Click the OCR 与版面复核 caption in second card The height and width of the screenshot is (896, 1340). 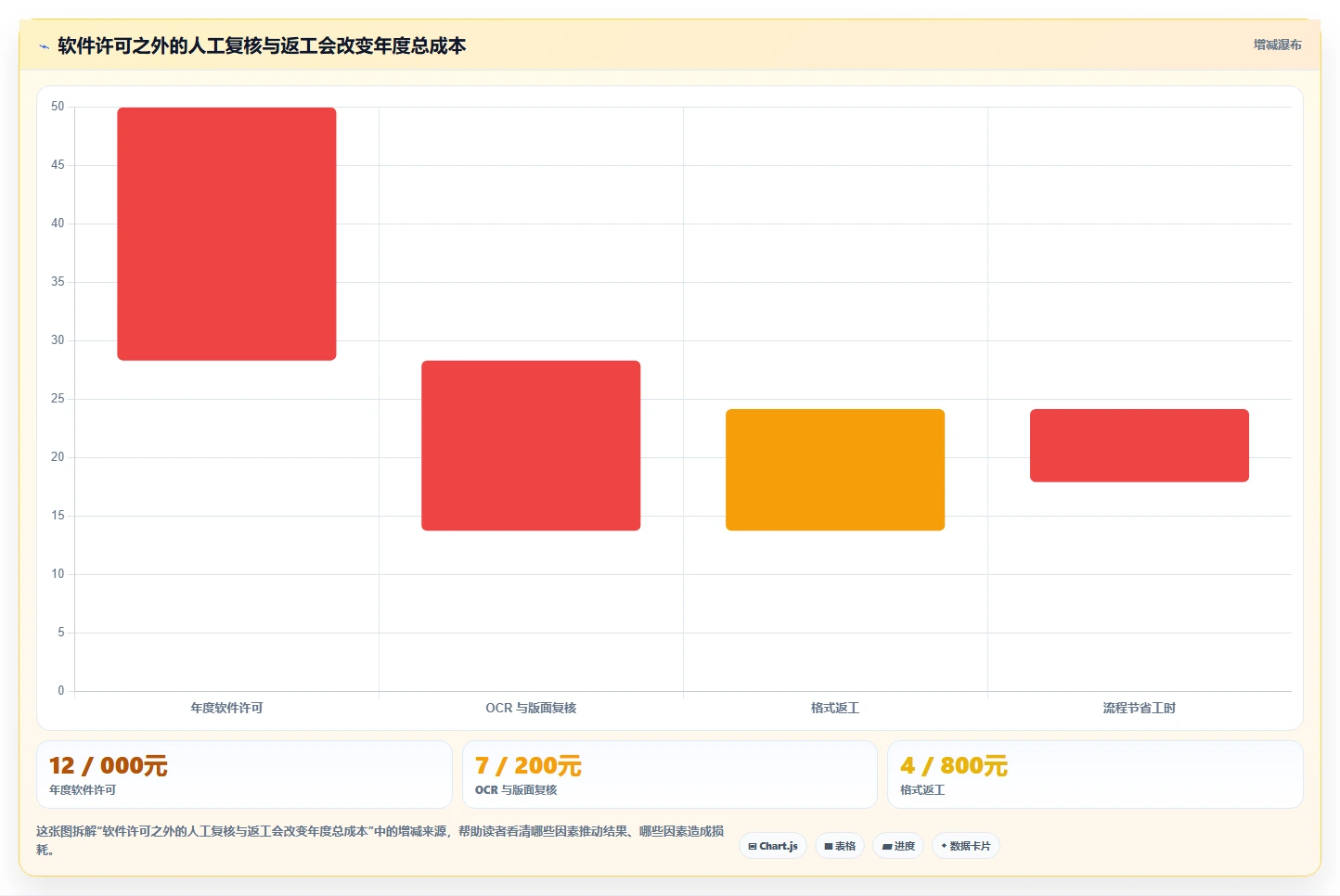pyautogui.click(x=516, y=790)
